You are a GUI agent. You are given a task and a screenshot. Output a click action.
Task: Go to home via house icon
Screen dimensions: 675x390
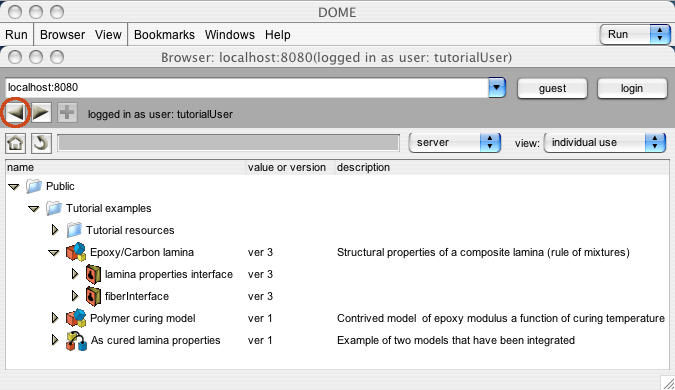[15, 143]
